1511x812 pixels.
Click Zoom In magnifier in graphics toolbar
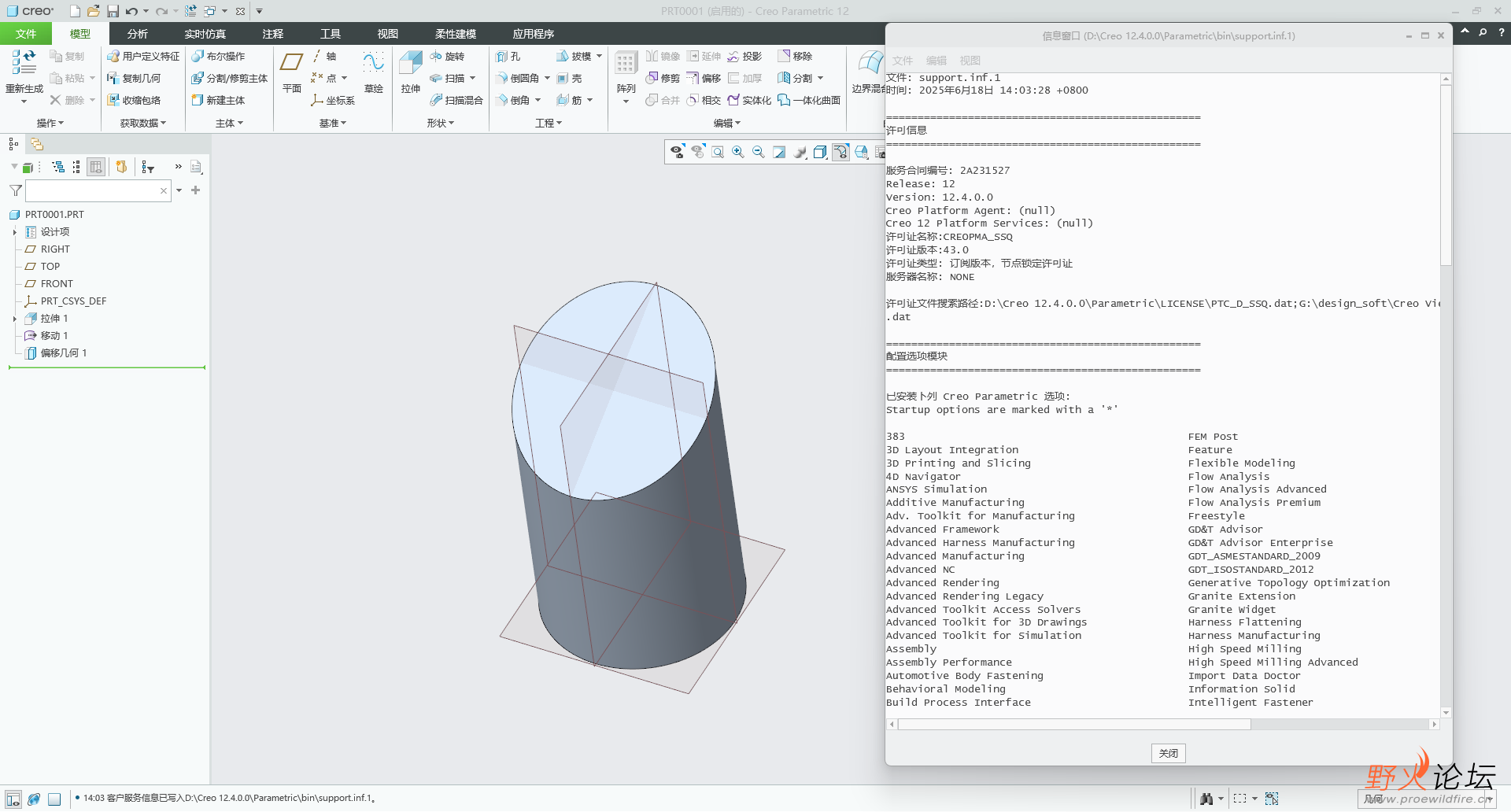(738, 153)
